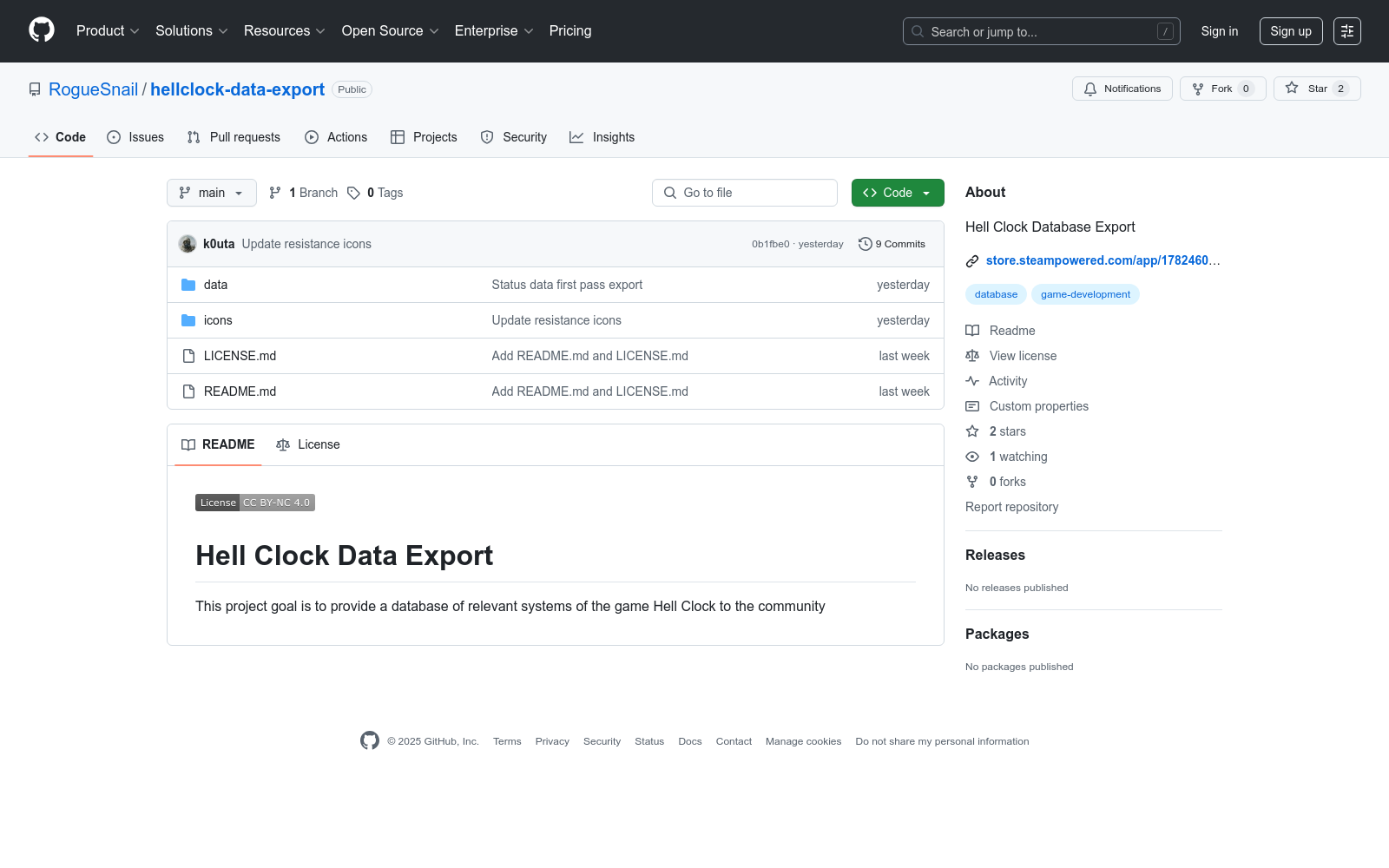This screenshot has height=868, width=1389.
Task: Click the repository icon before RogueSnail
Action: (35, 89)
